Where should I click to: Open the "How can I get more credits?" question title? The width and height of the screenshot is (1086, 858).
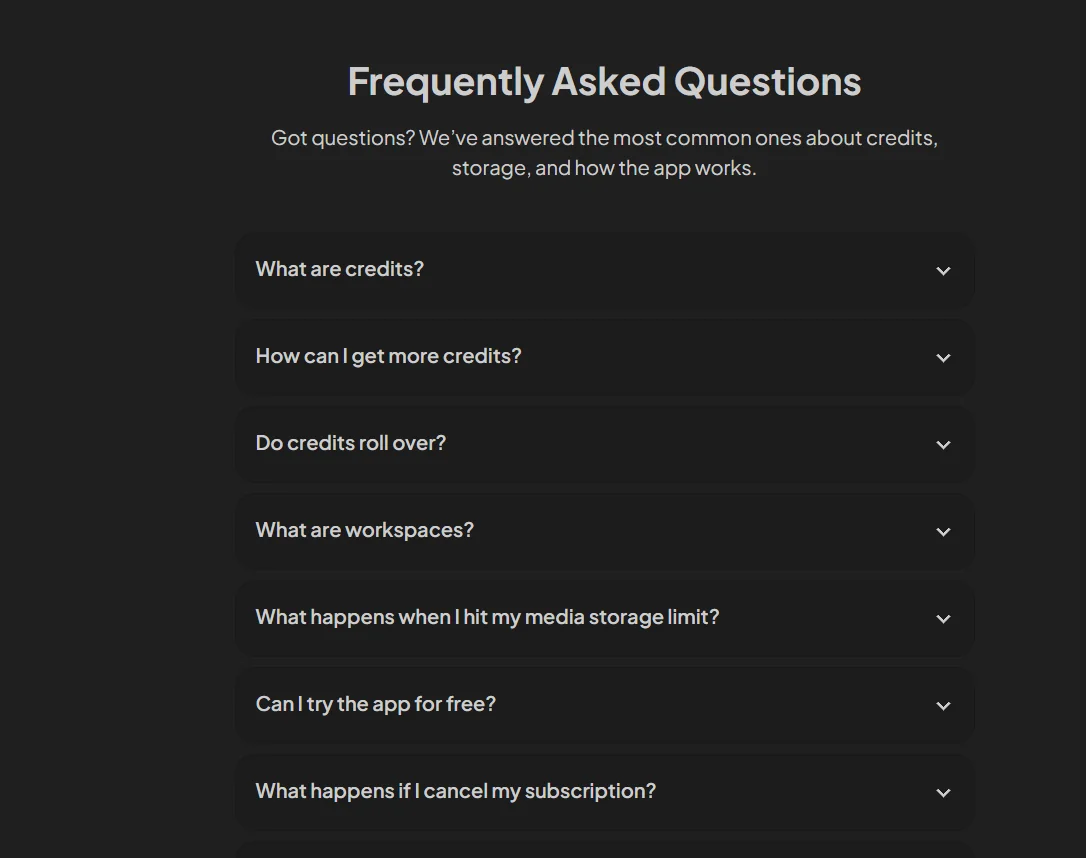[388, 356]
